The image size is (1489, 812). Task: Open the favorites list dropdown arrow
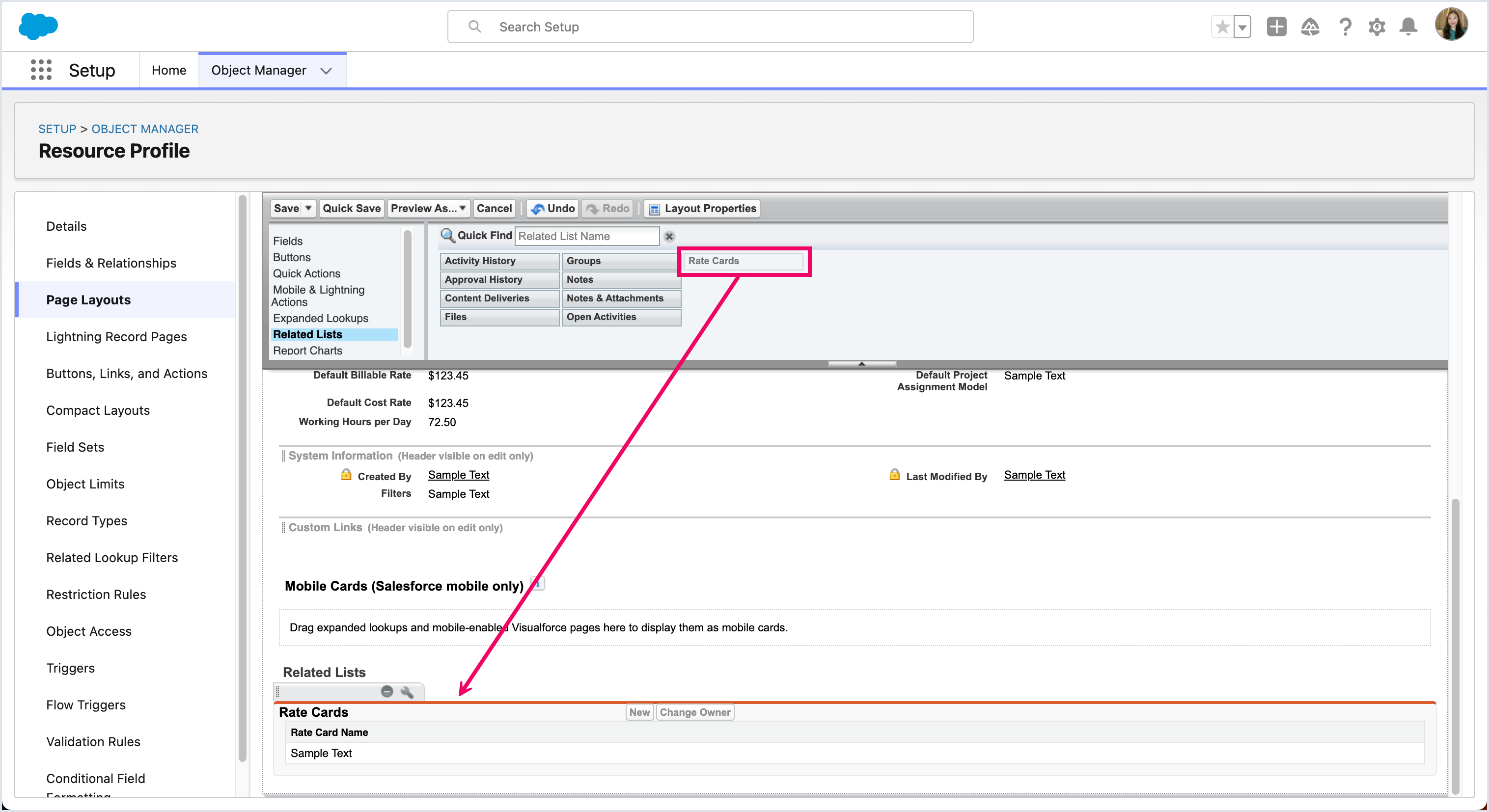coord(1242,27)
